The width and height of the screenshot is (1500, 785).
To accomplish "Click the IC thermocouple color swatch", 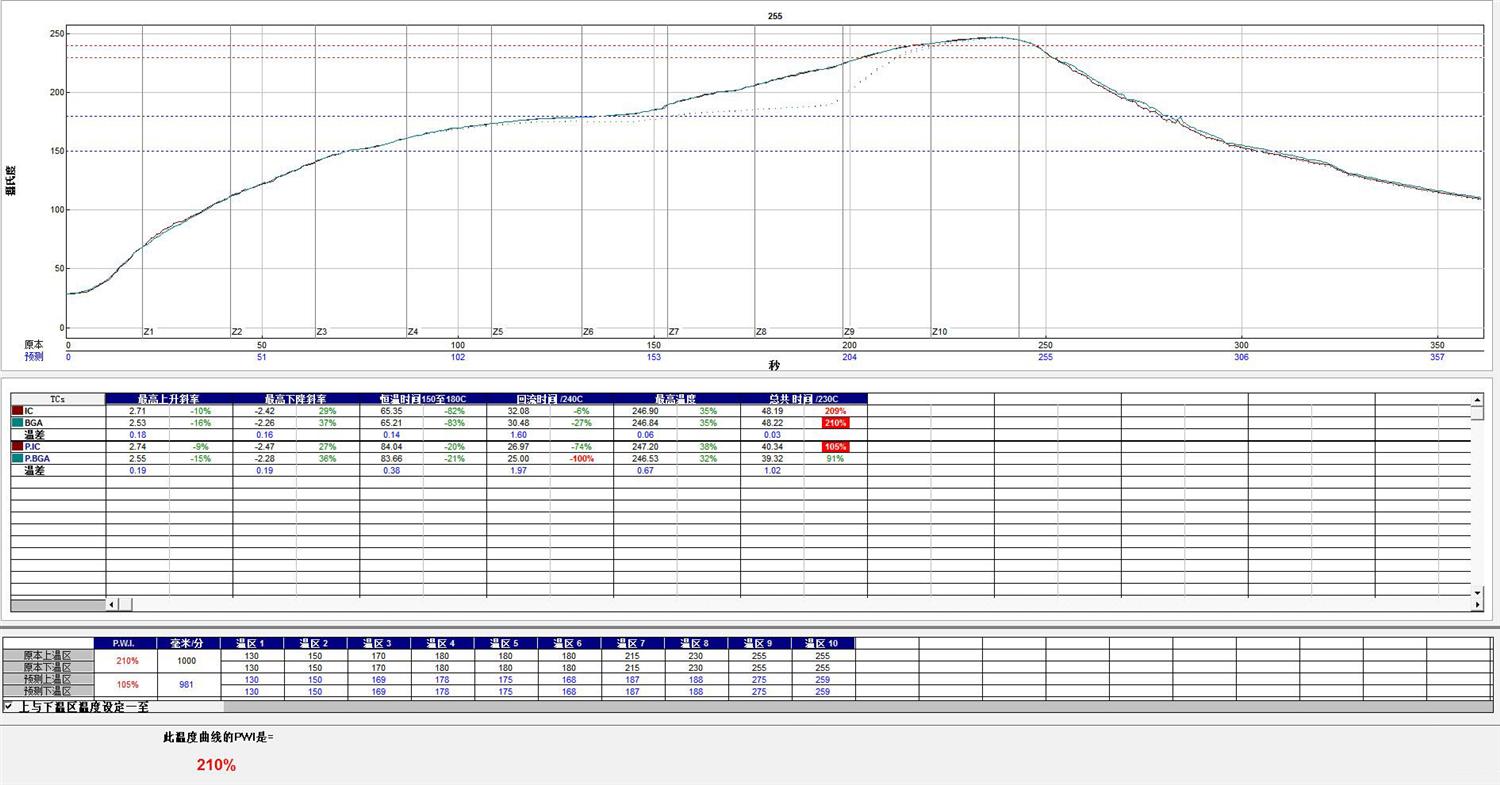I will 17,411.
